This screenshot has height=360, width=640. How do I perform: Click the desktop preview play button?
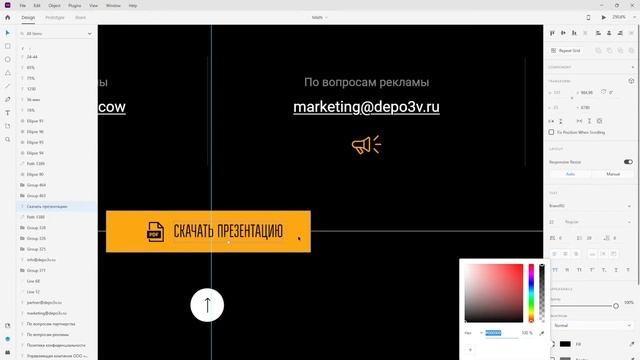pos(604,18)
